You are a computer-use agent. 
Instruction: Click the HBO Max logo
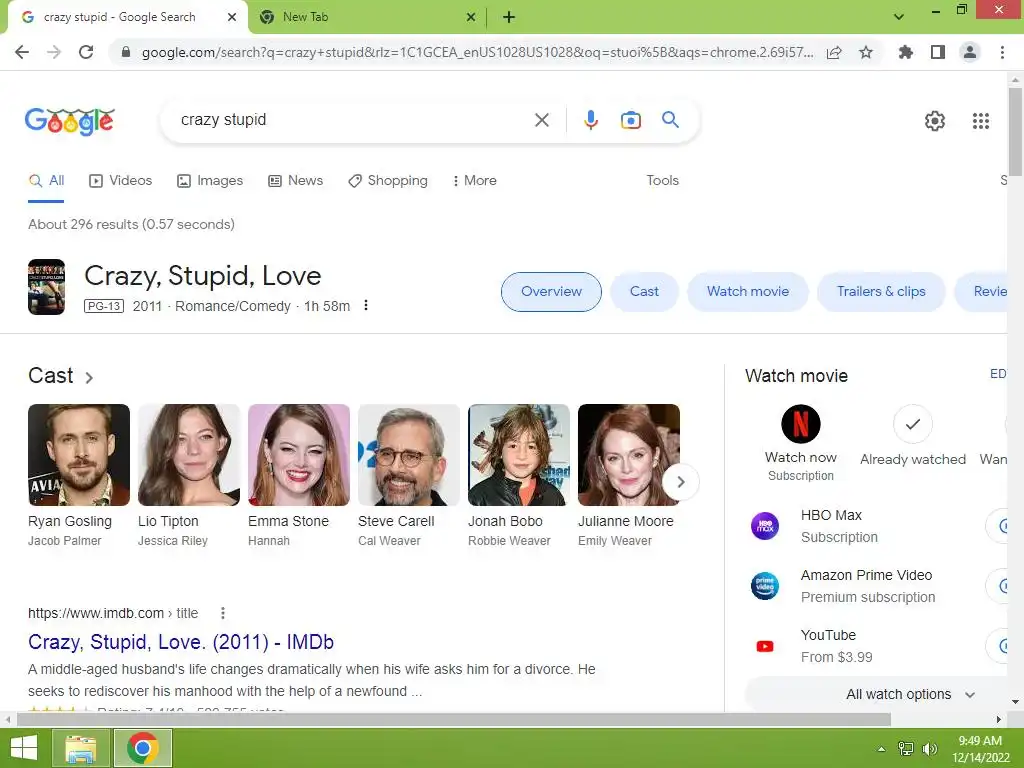[x=765, y=526]
